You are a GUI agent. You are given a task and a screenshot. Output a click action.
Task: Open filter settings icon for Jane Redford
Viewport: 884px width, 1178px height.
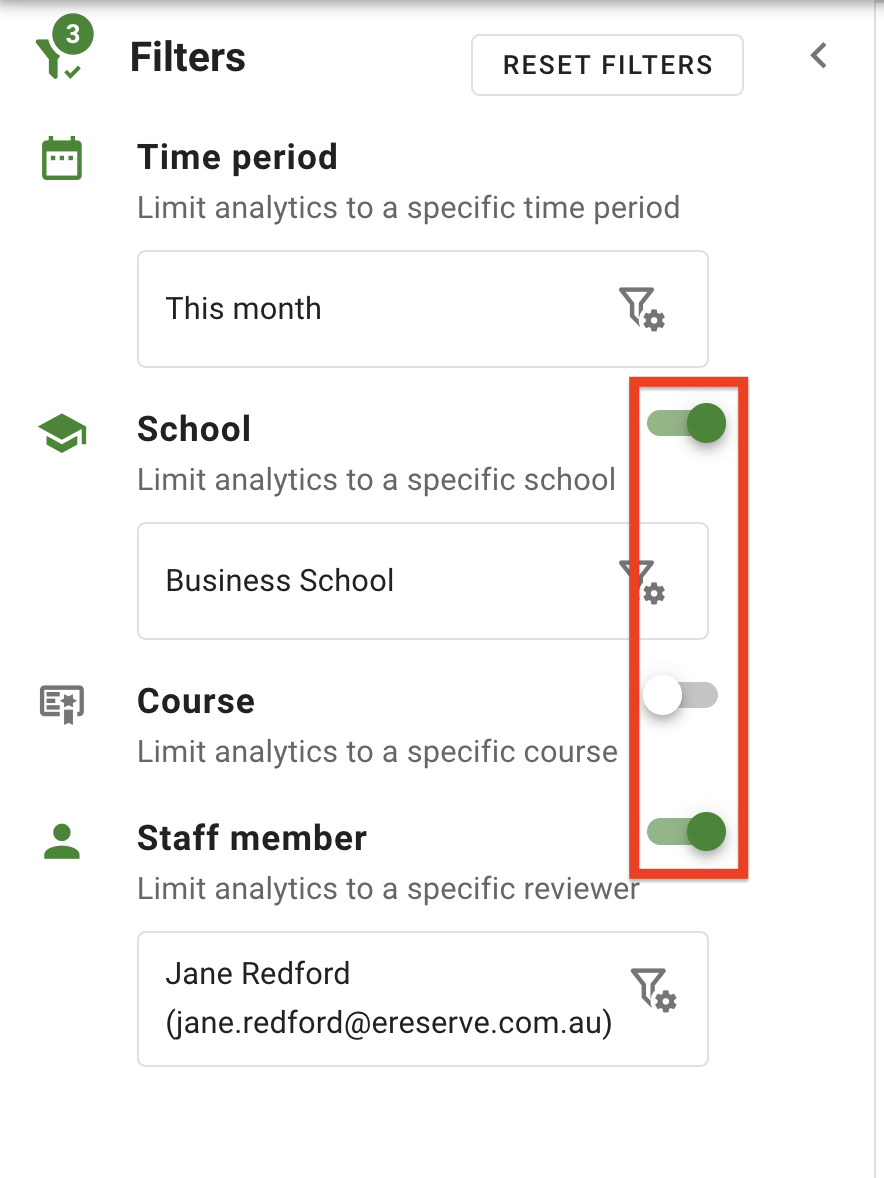click(654, 989)
